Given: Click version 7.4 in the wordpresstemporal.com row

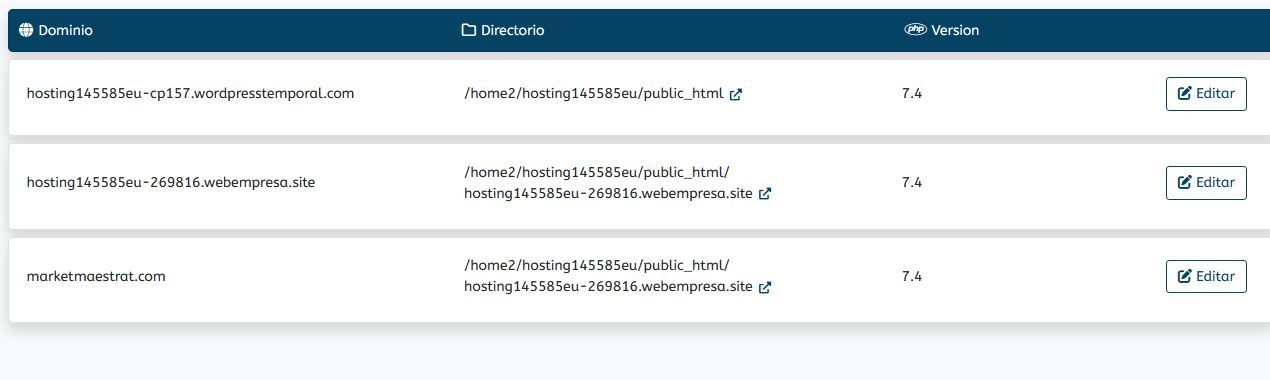Looking at the screenshot, I should (912, 93).
